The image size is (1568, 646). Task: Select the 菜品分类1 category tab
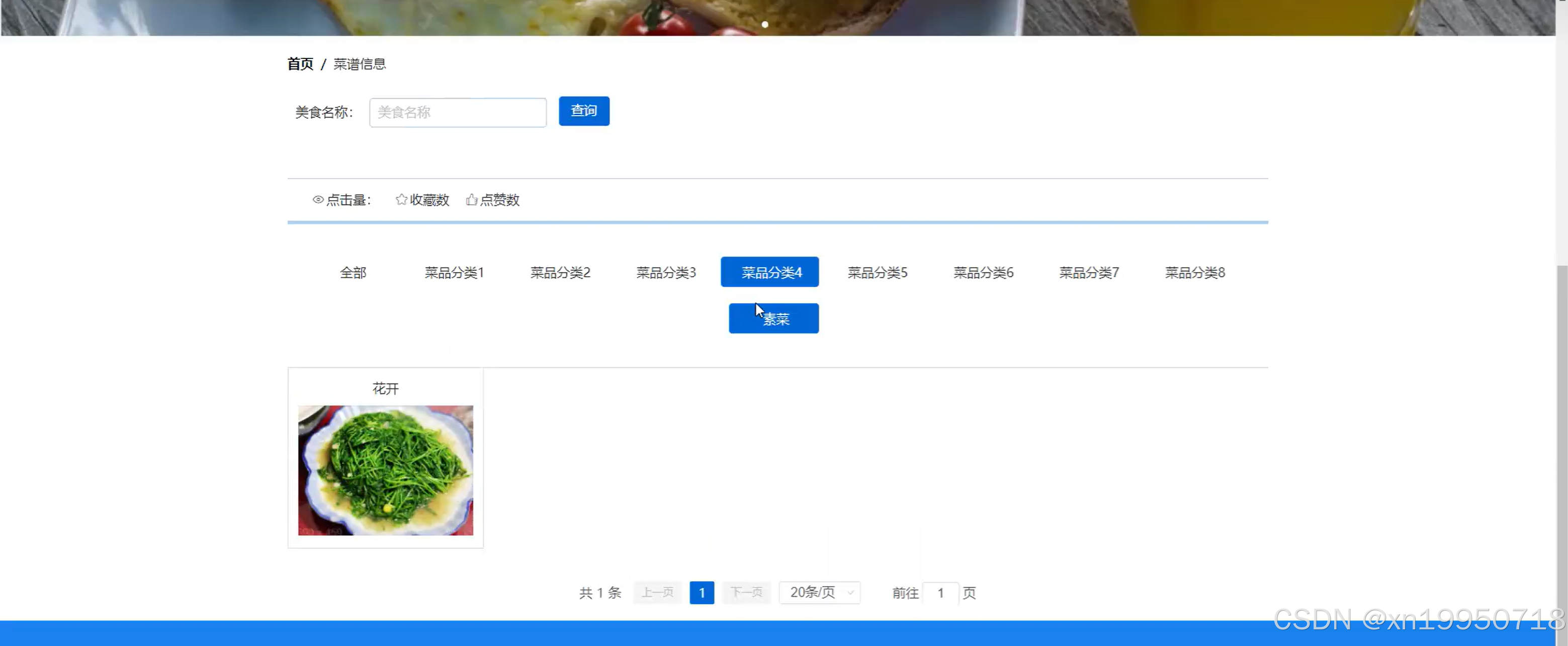454,272
